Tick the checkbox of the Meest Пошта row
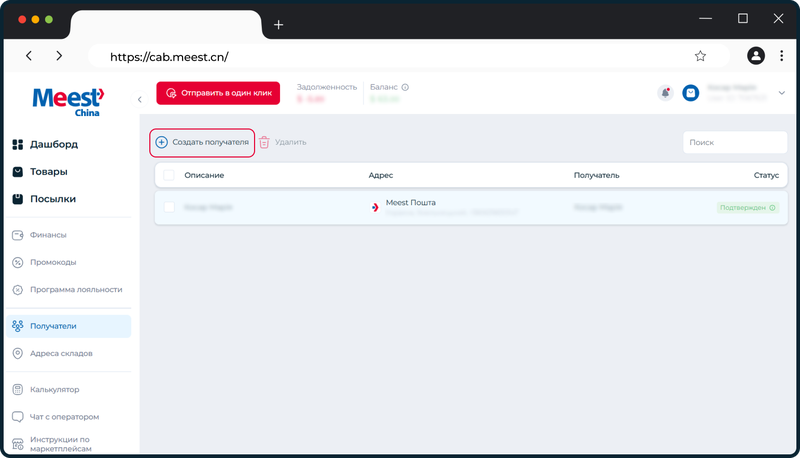 point(169,207)
